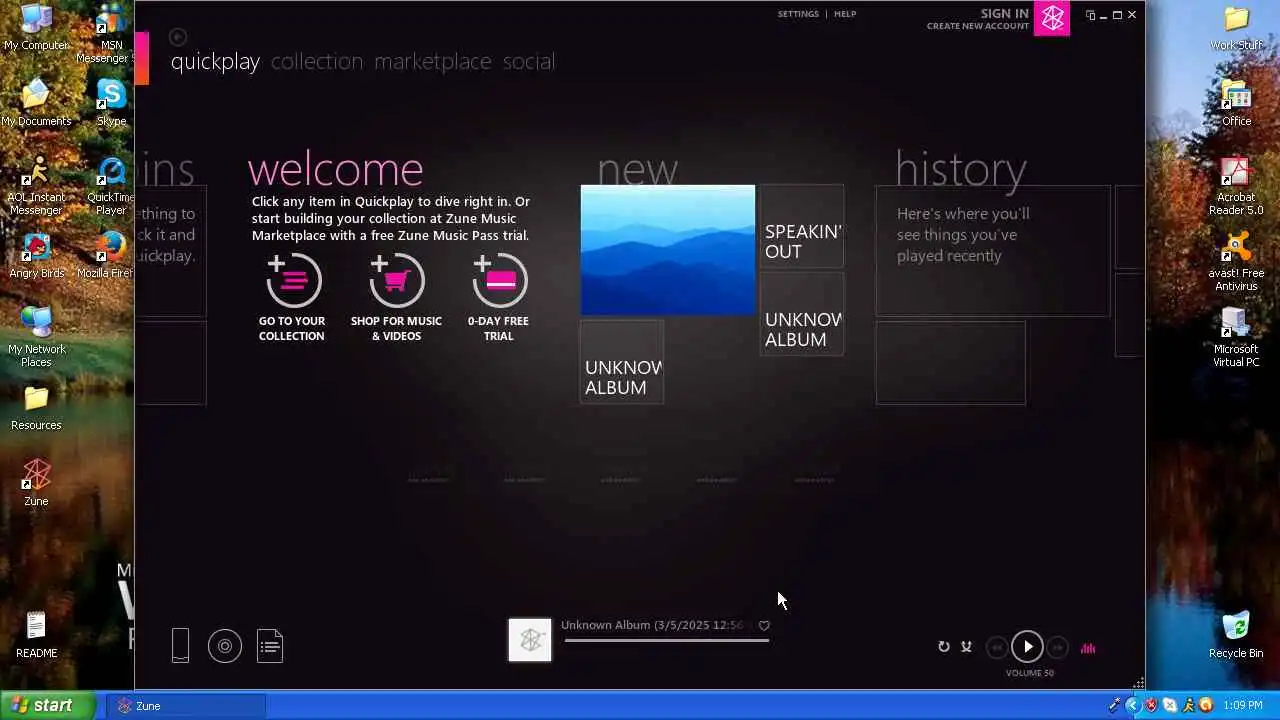1280x720 pixels.
Task: Click Windows Start button
Action: [48, 706]
